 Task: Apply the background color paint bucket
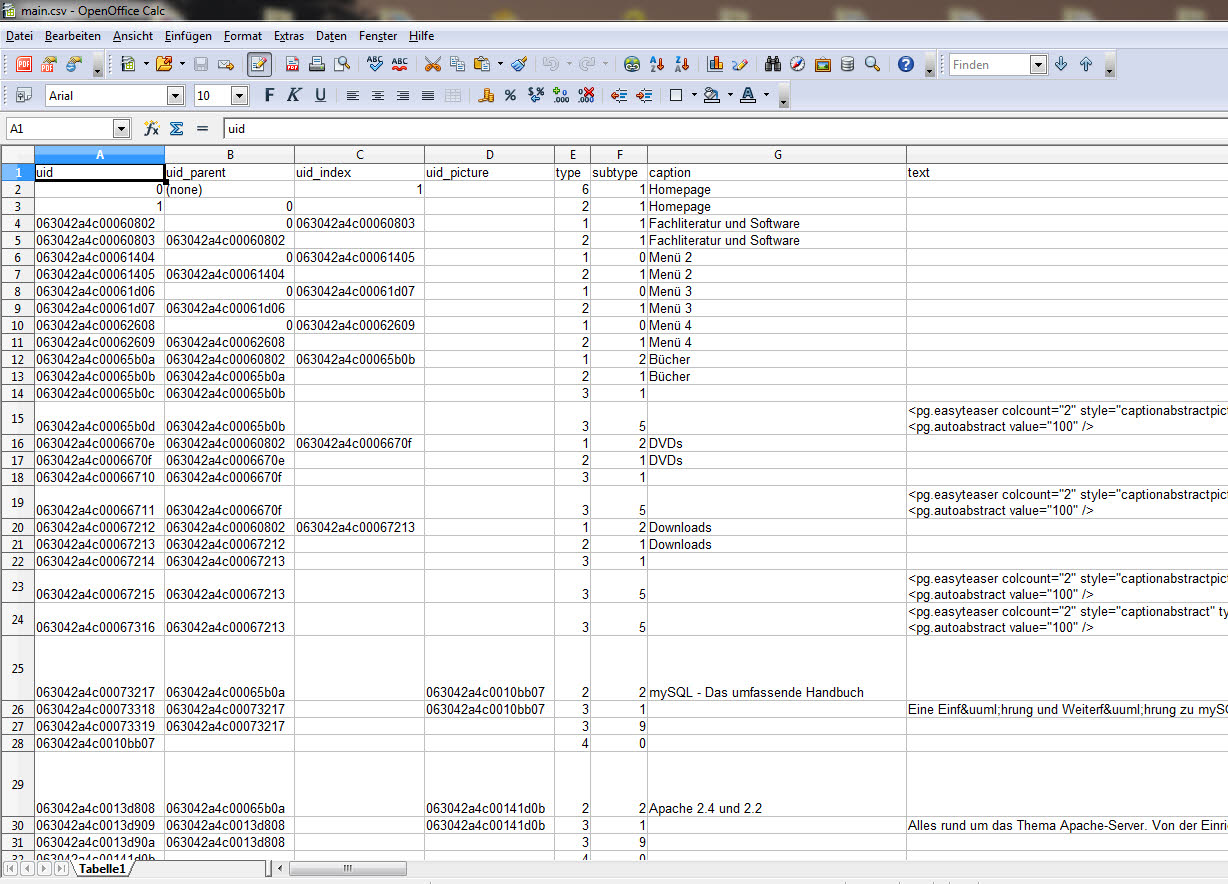[x=711, y=95]
